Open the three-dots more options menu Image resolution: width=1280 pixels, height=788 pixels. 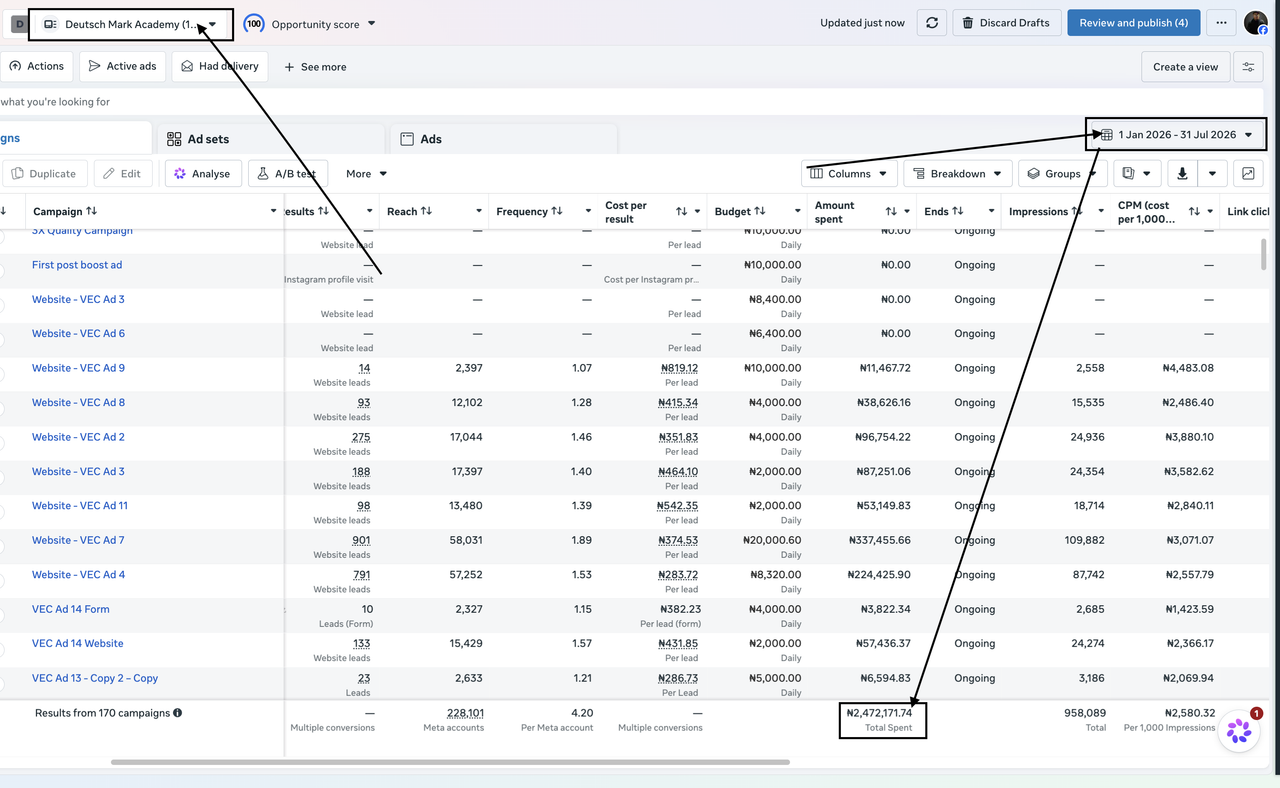1220,23
